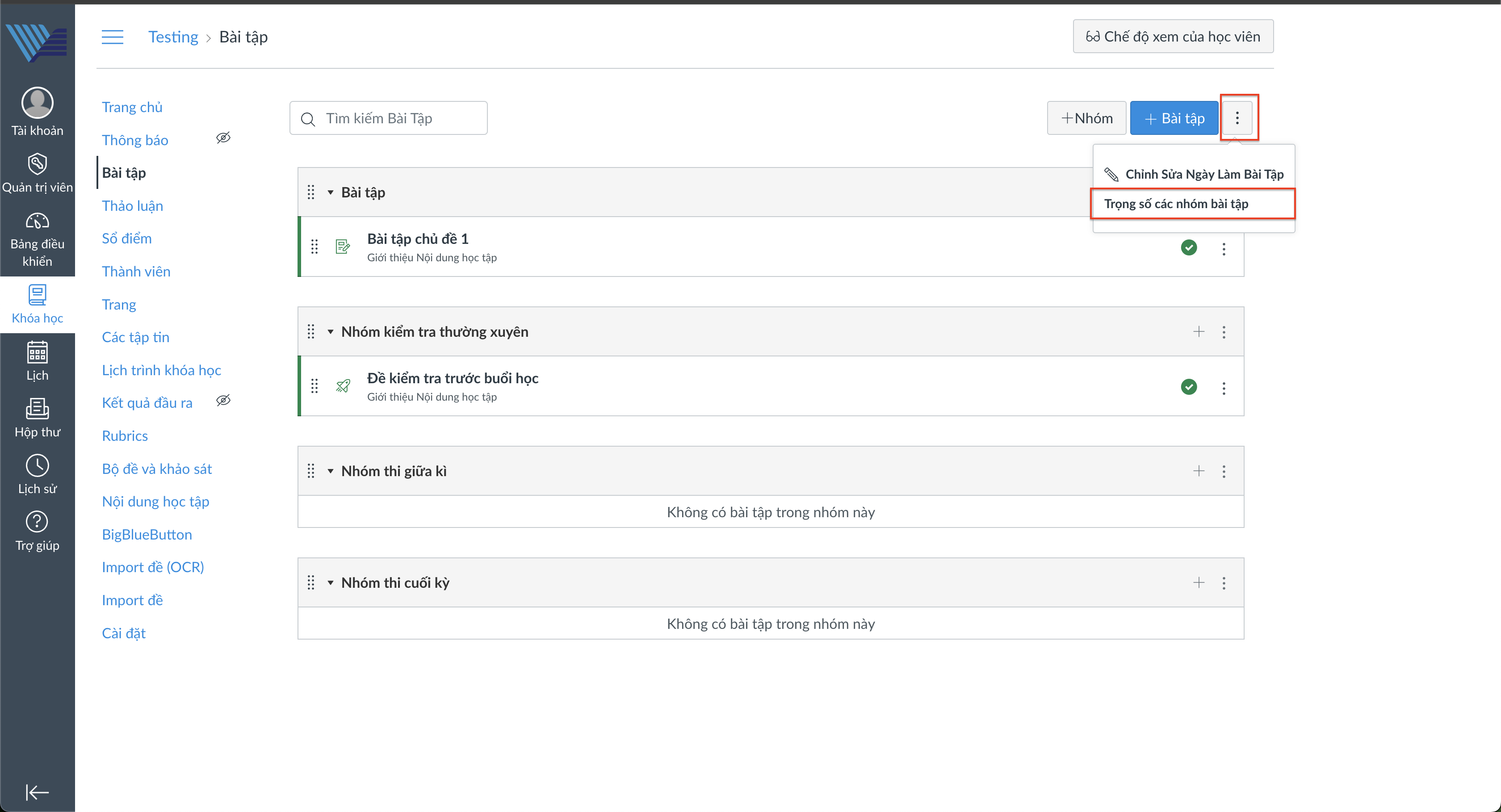This screenshot has height=812, width=1501.
Task: Open options menu for Nhóm thi cuối kỳ
Action: pyautogui.click(x=1224, y=582)
